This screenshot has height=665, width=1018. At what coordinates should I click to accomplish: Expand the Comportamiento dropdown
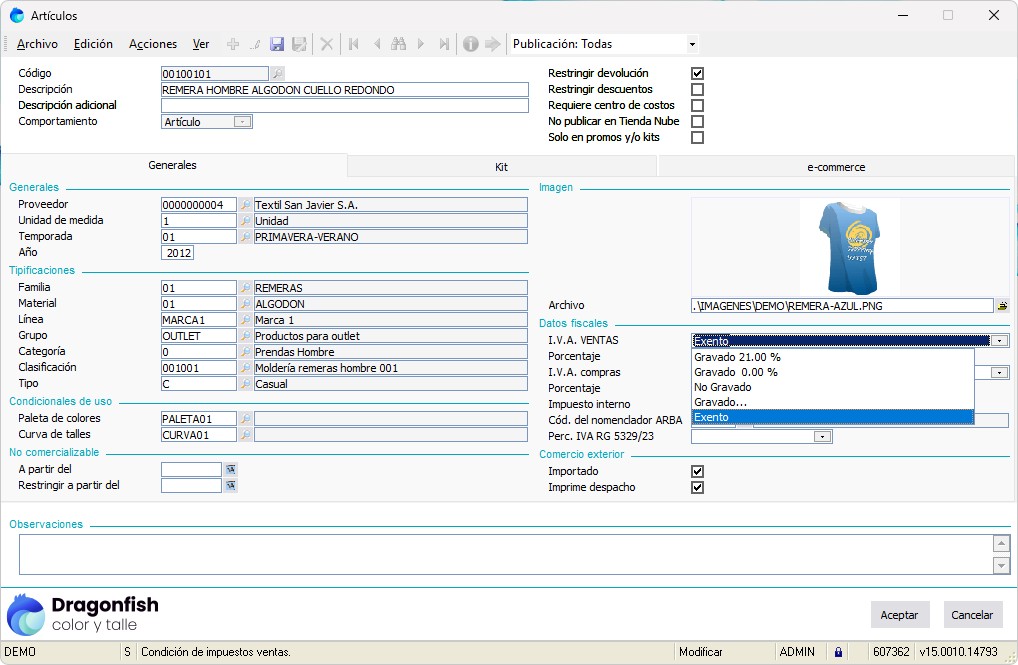pos(242,122)
